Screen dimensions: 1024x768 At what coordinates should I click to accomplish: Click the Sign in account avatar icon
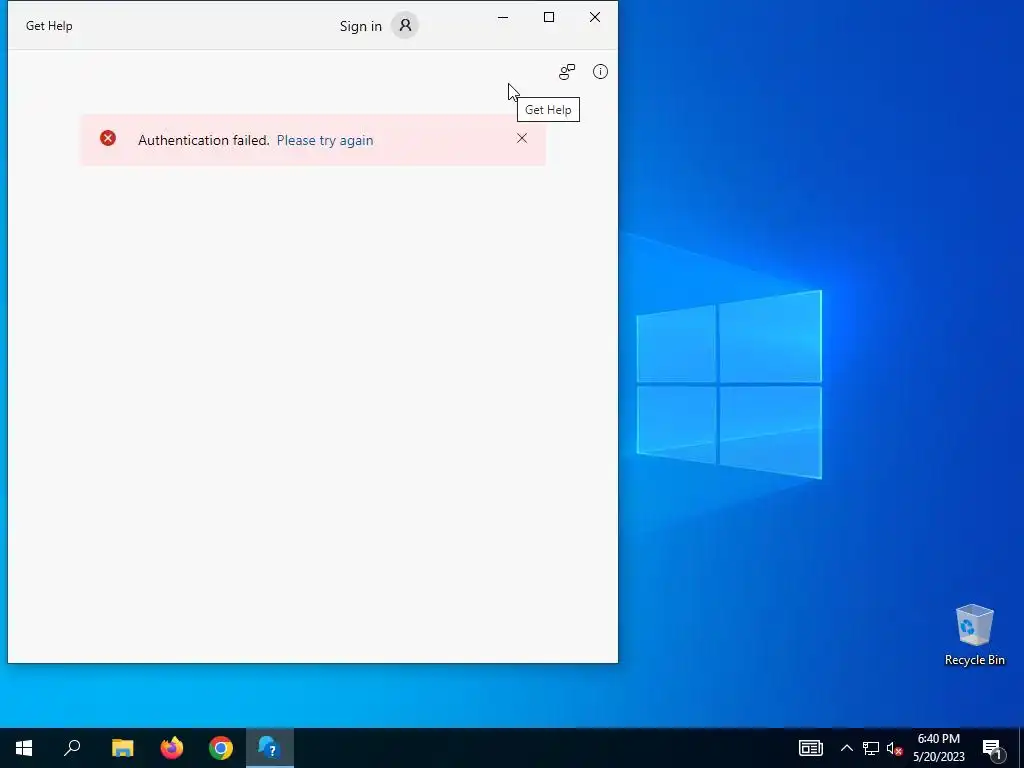pos(405,25)
